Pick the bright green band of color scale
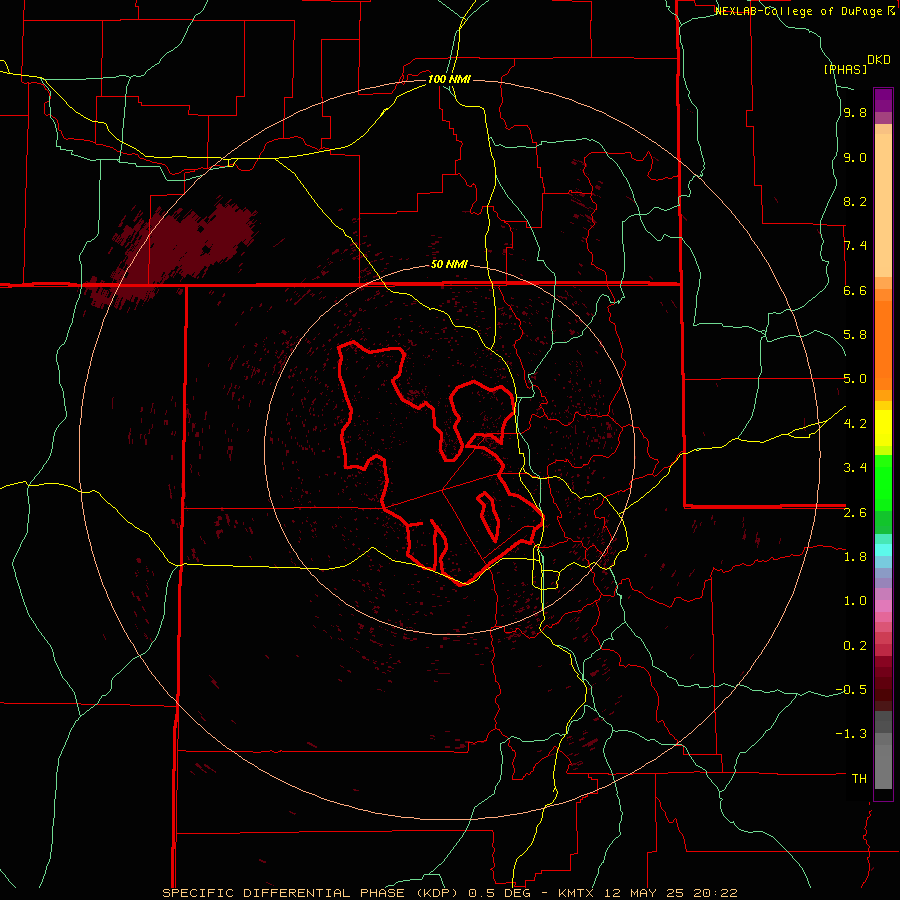 (x=883, y=483)
